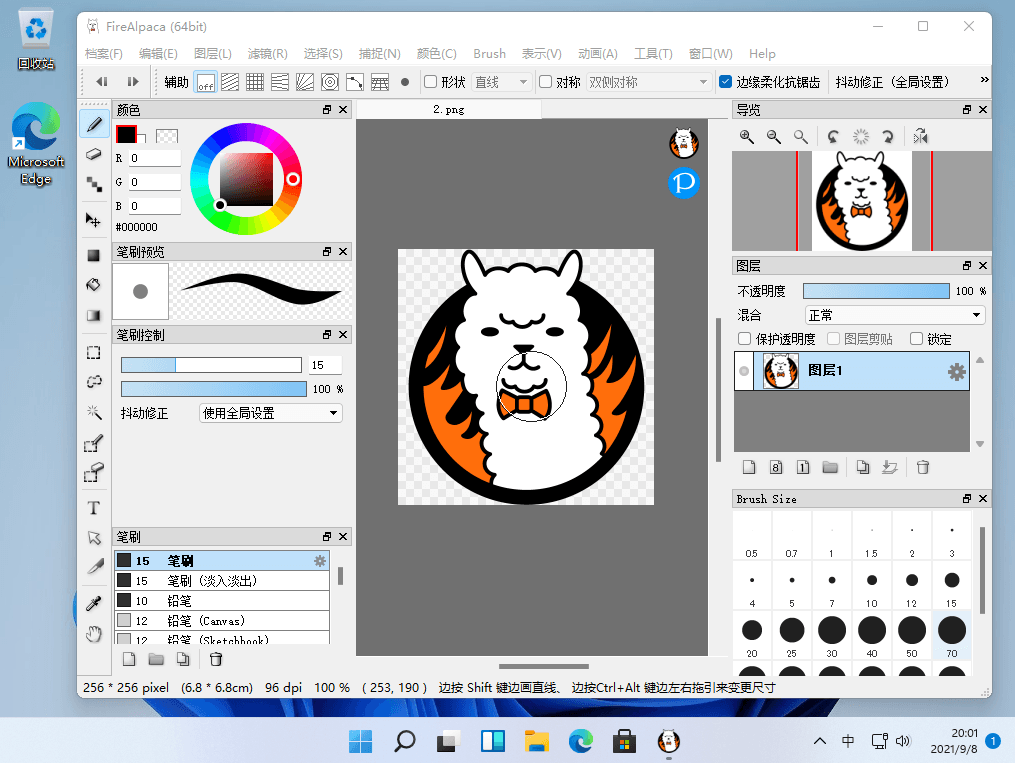Screen dimensions: 1015x763
Task: Enable parallel lines snap
Action: pyautogui.click(x=230, y=82)
